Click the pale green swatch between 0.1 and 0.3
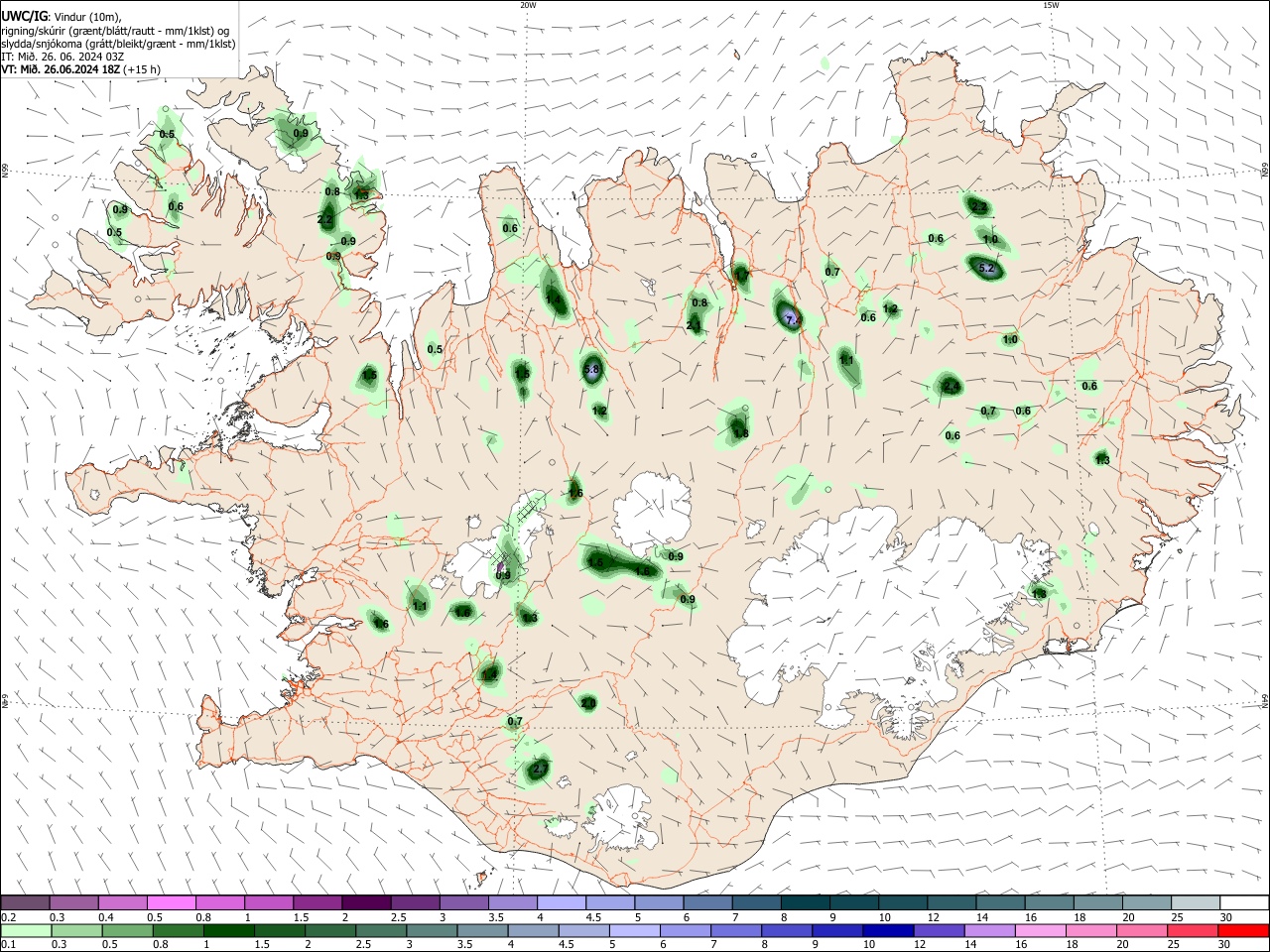 point(25,930)
